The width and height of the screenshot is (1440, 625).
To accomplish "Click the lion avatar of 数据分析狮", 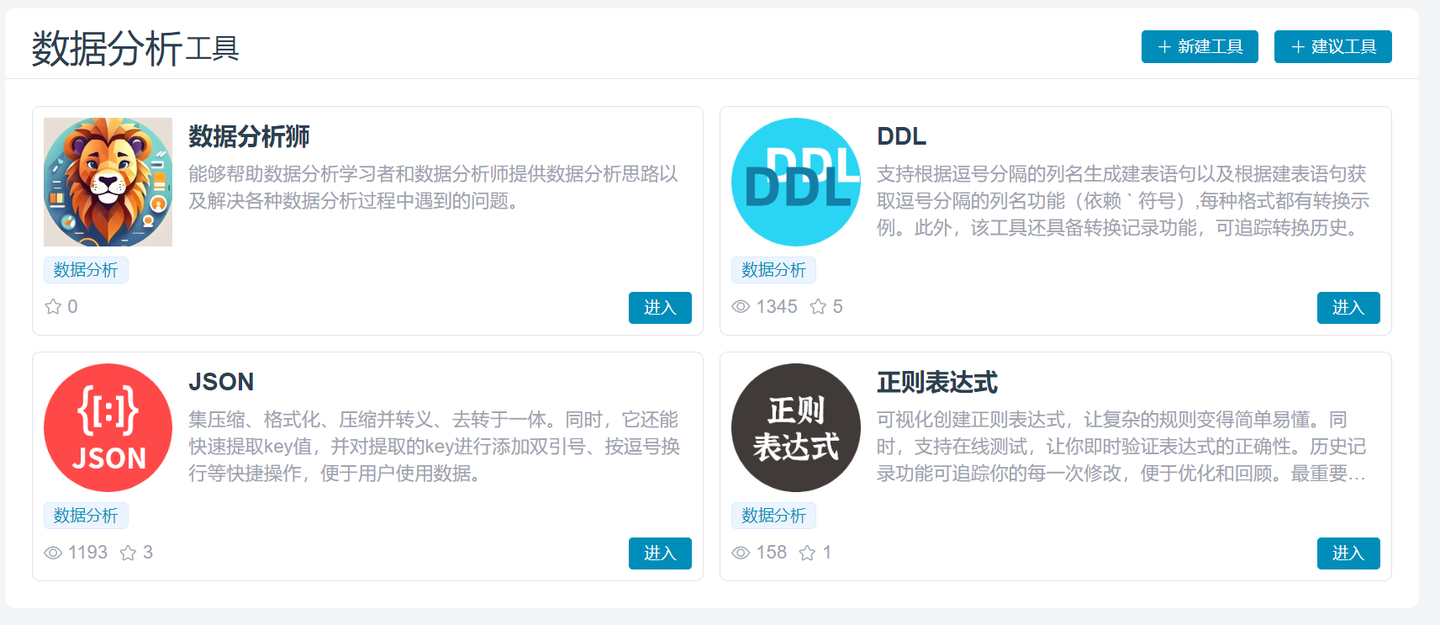I will pyautogui.click(x=108, y=182).
